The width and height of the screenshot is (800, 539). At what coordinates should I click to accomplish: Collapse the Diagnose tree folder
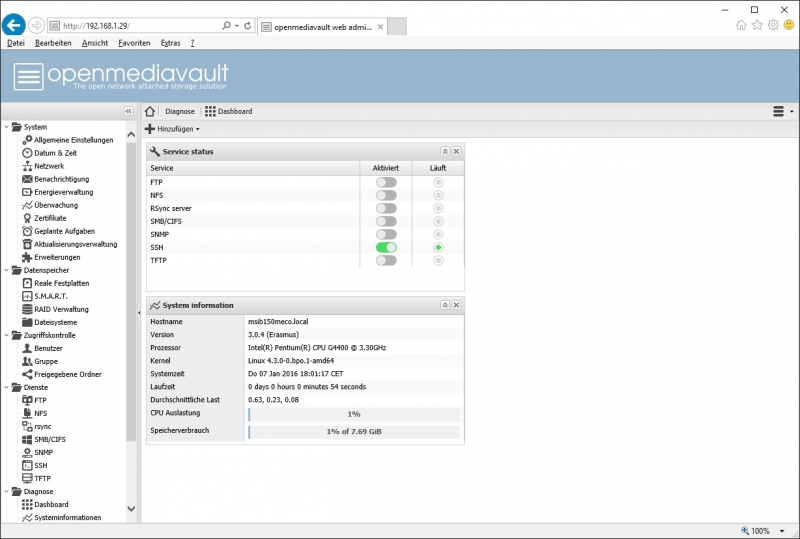coord(7,492)
